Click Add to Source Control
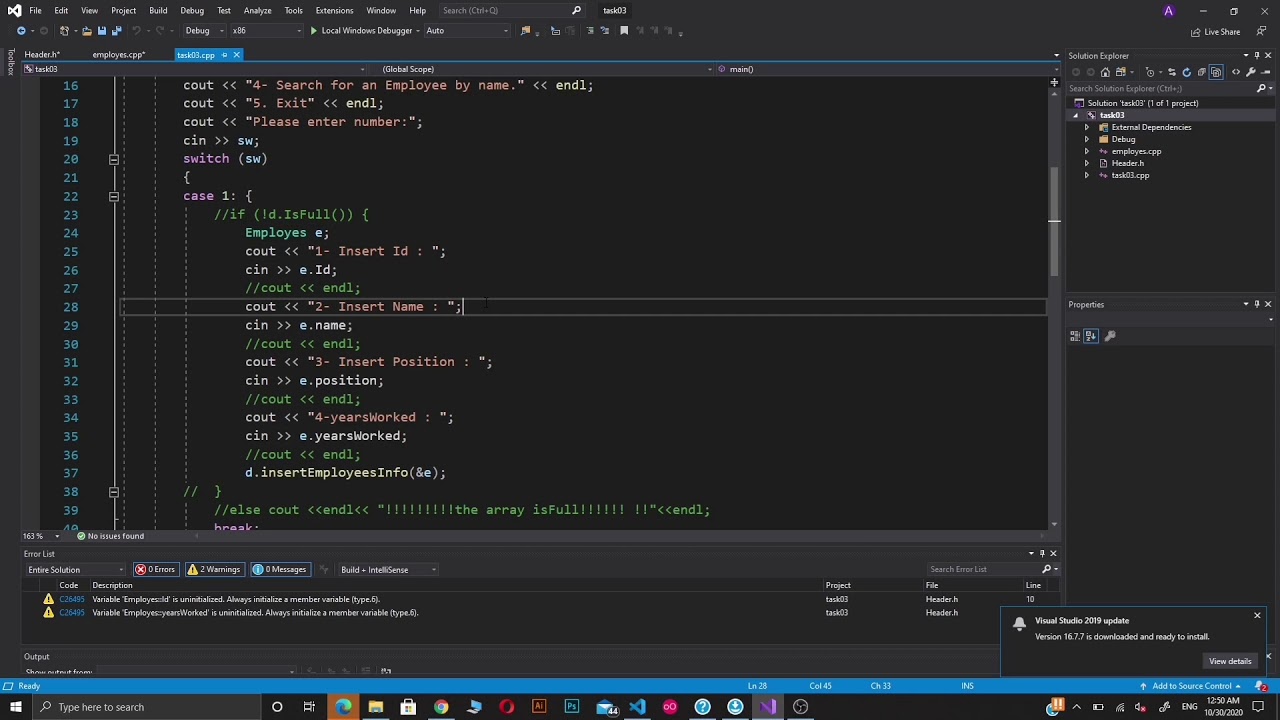Screen dimensions: 1280x720 [1191, 686]
